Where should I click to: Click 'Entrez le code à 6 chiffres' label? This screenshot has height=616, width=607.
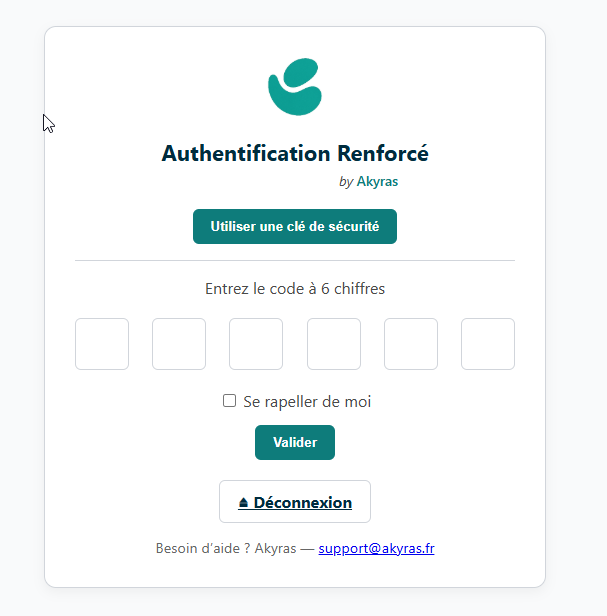point(295,289)
